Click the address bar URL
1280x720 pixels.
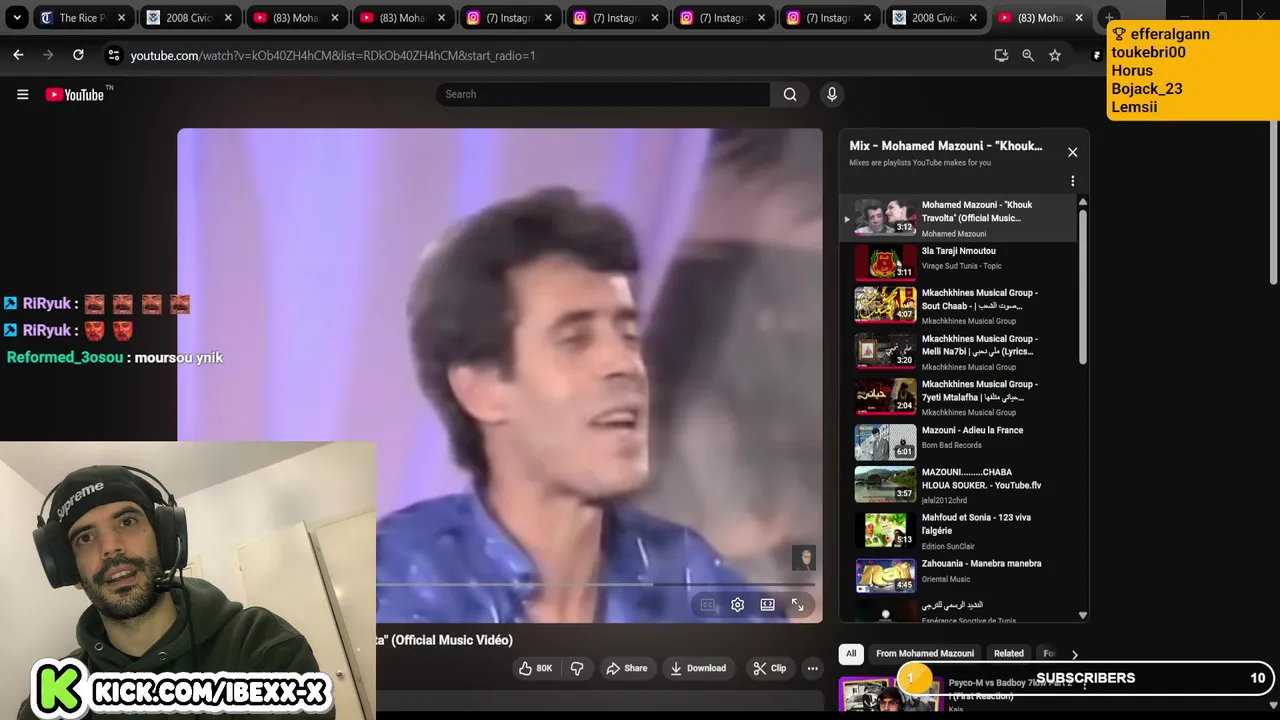tap(333, 56)
